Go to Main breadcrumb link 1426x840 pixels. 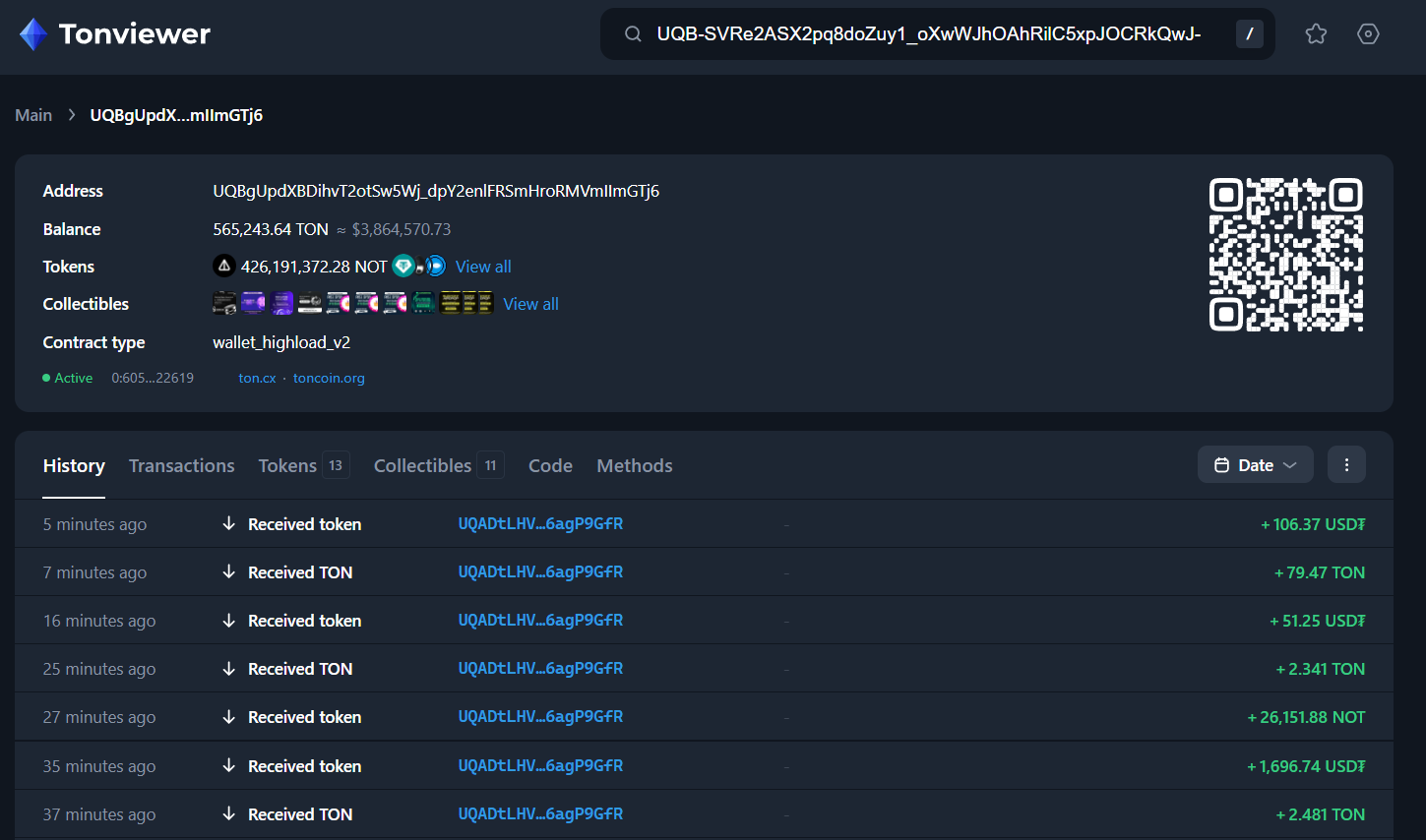click(x=33, y=115)
